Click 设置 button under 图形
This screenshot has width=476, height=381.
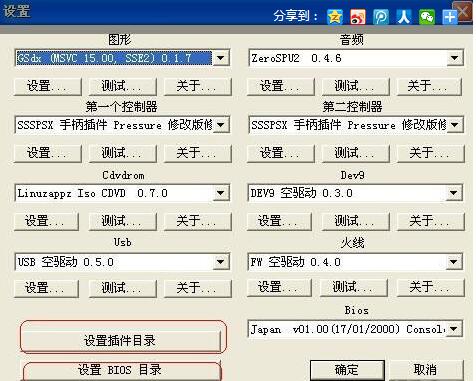tap(48, 86)
